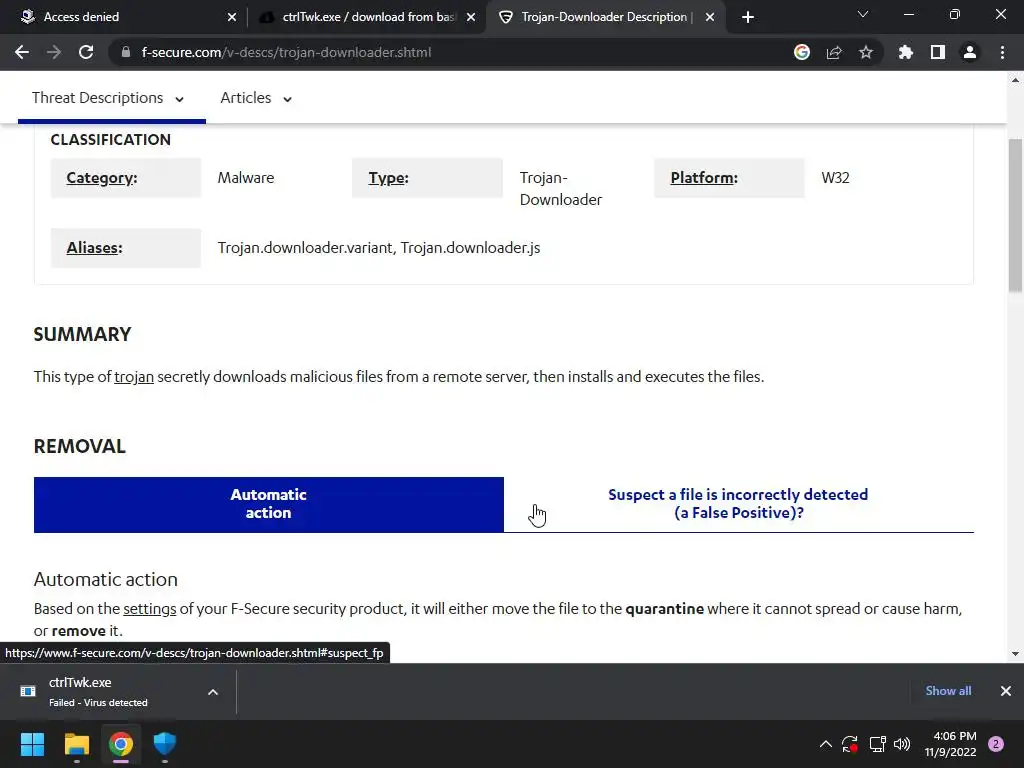Click the forward navigation arrow
This screenshot has height=768, width=1024.
54,52
